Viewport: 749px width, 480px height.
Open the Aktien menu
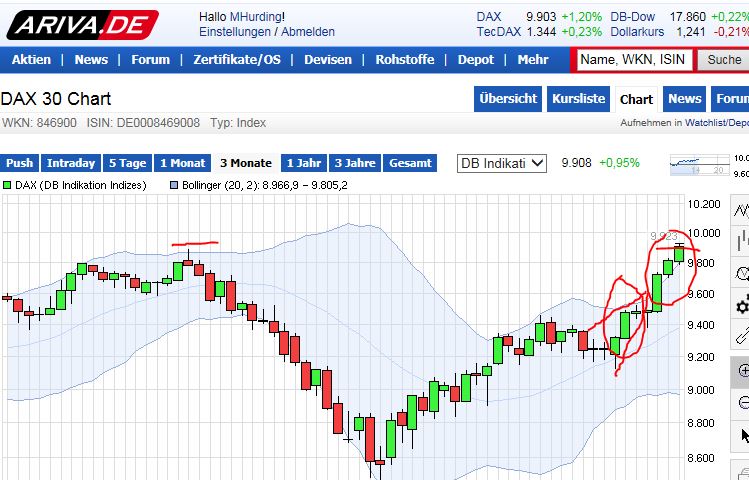(32, 60)
